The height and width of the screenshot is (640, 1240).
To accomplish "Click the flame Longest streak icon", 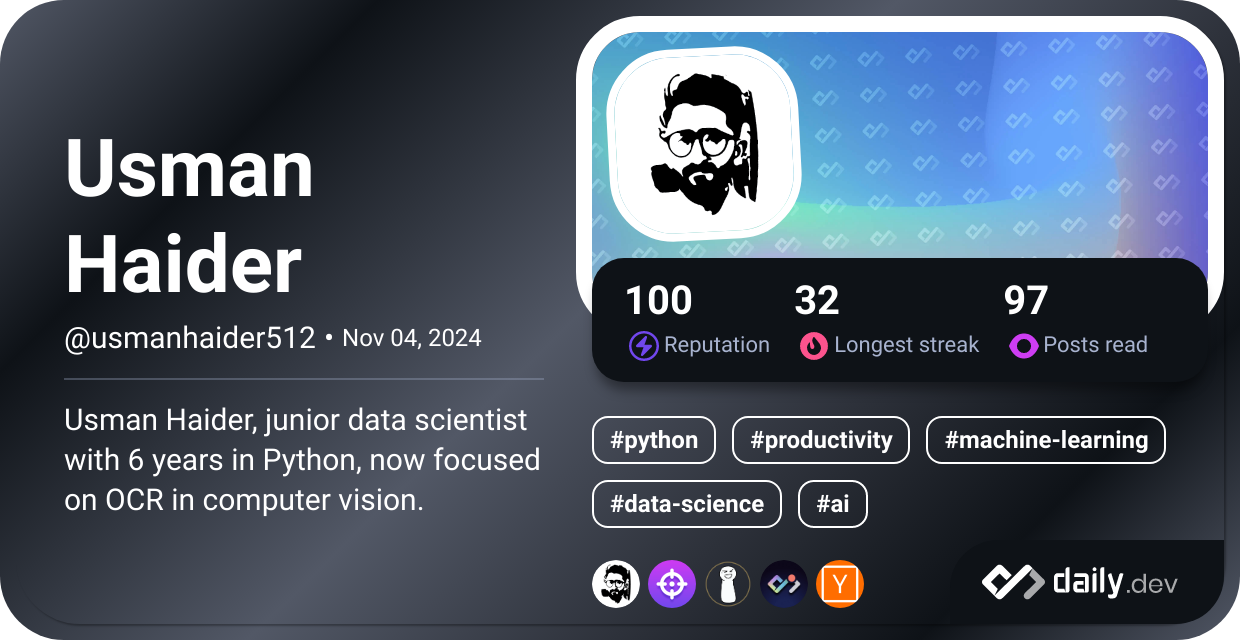I will coord(814,346).
